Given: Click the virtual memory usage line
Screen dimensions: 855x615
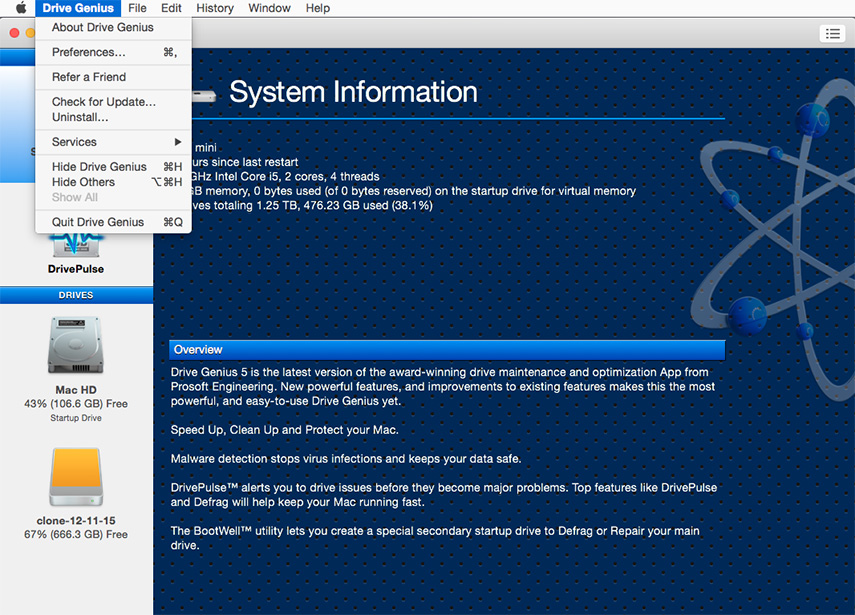Looking at the screenshot, I should tap(413, 191).
